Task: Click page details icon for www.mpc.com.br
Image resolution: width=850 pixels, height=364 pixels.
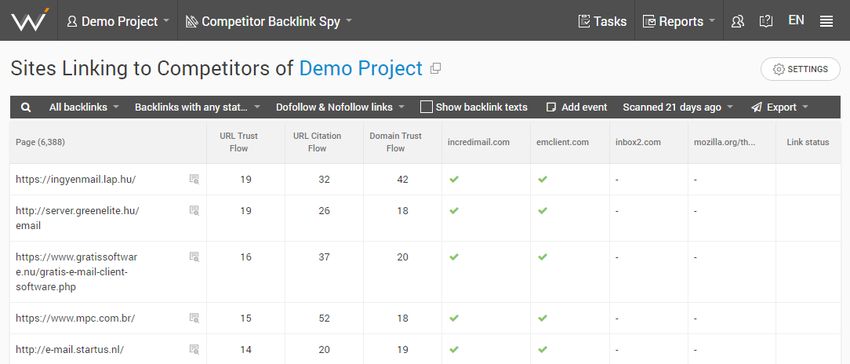Action: [x=194, y=318]
